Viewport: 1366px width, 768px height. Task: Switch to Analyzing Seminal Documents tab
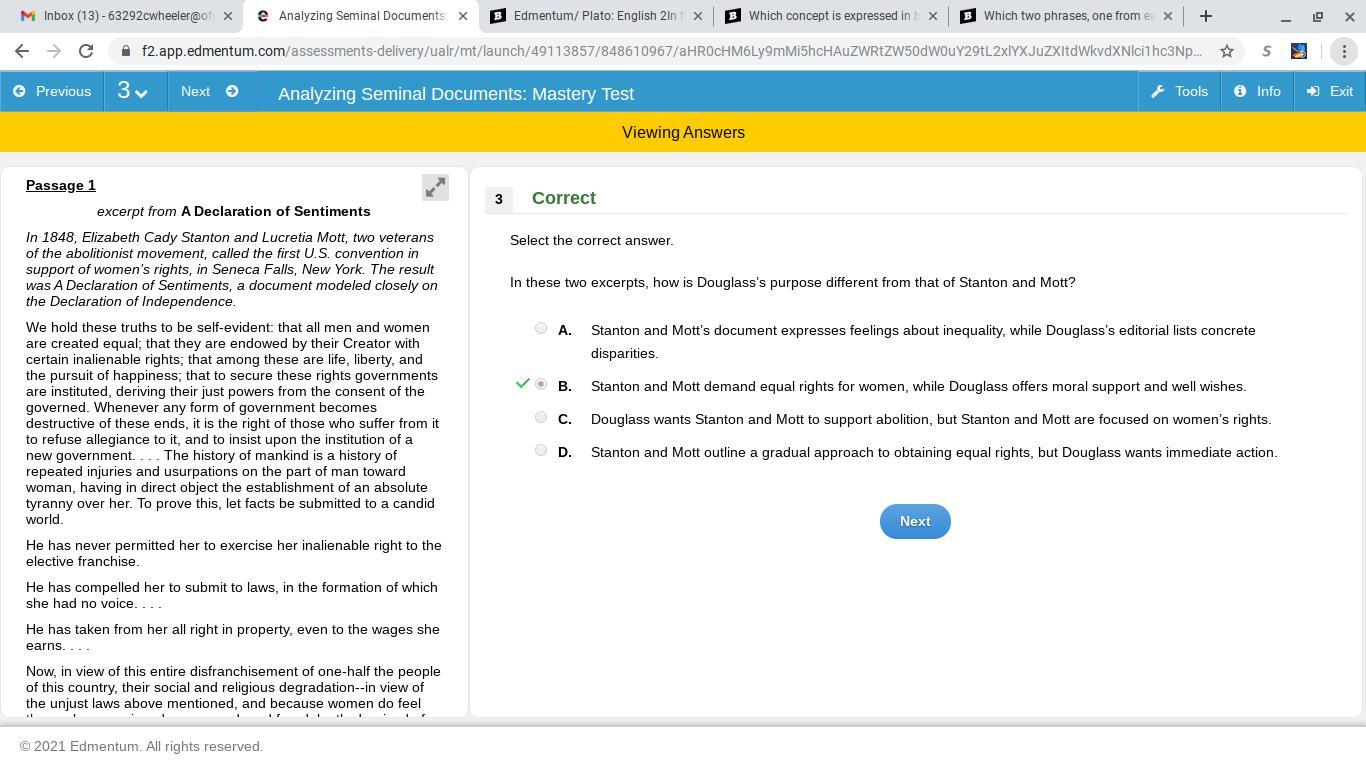click(360, 16)
